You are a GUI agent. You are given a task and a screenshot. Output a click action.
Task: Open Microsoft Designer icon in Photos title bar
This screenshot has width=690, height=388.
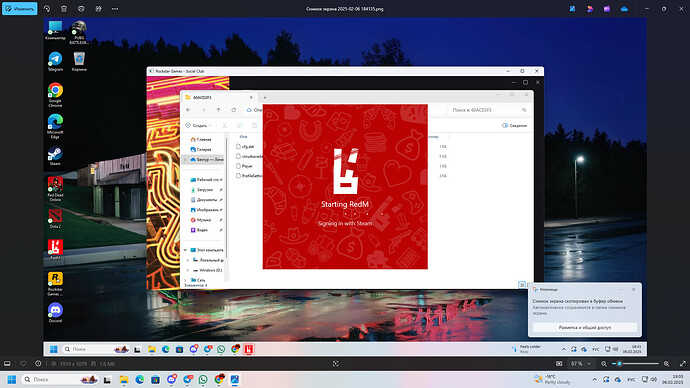tap(590, 9)
